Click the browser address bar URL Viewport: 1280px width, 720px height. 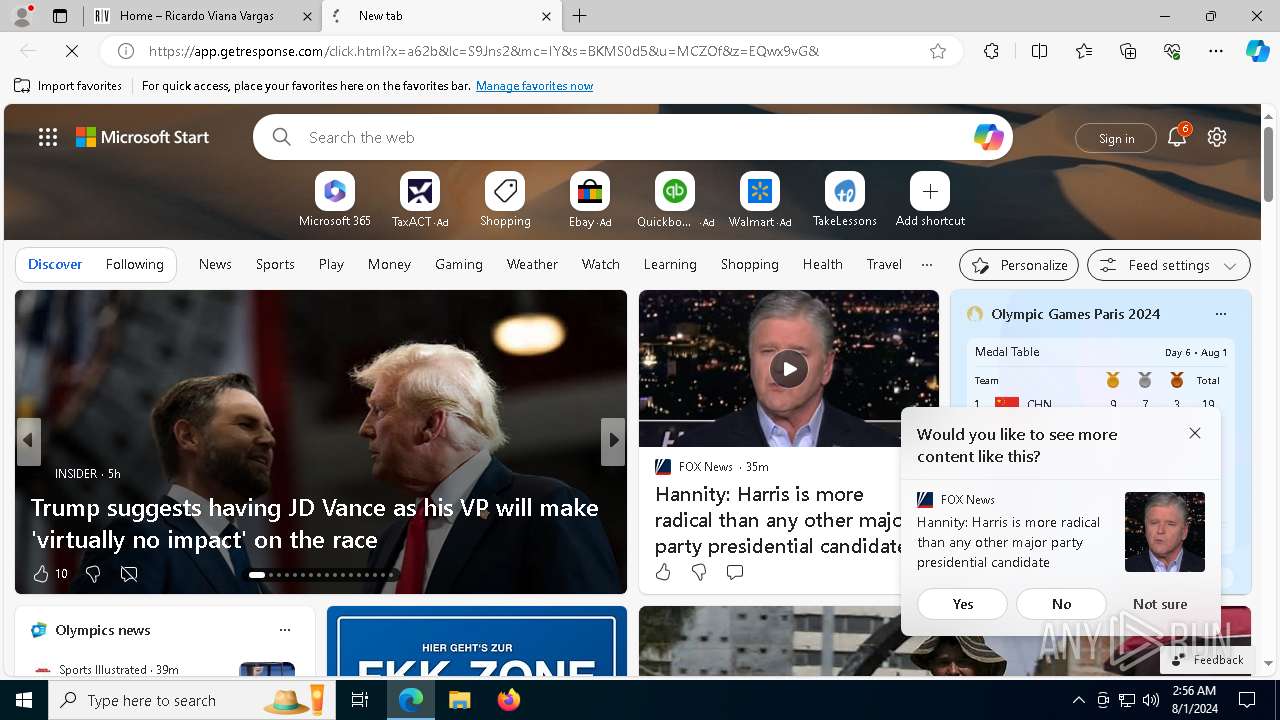point(484,51)
